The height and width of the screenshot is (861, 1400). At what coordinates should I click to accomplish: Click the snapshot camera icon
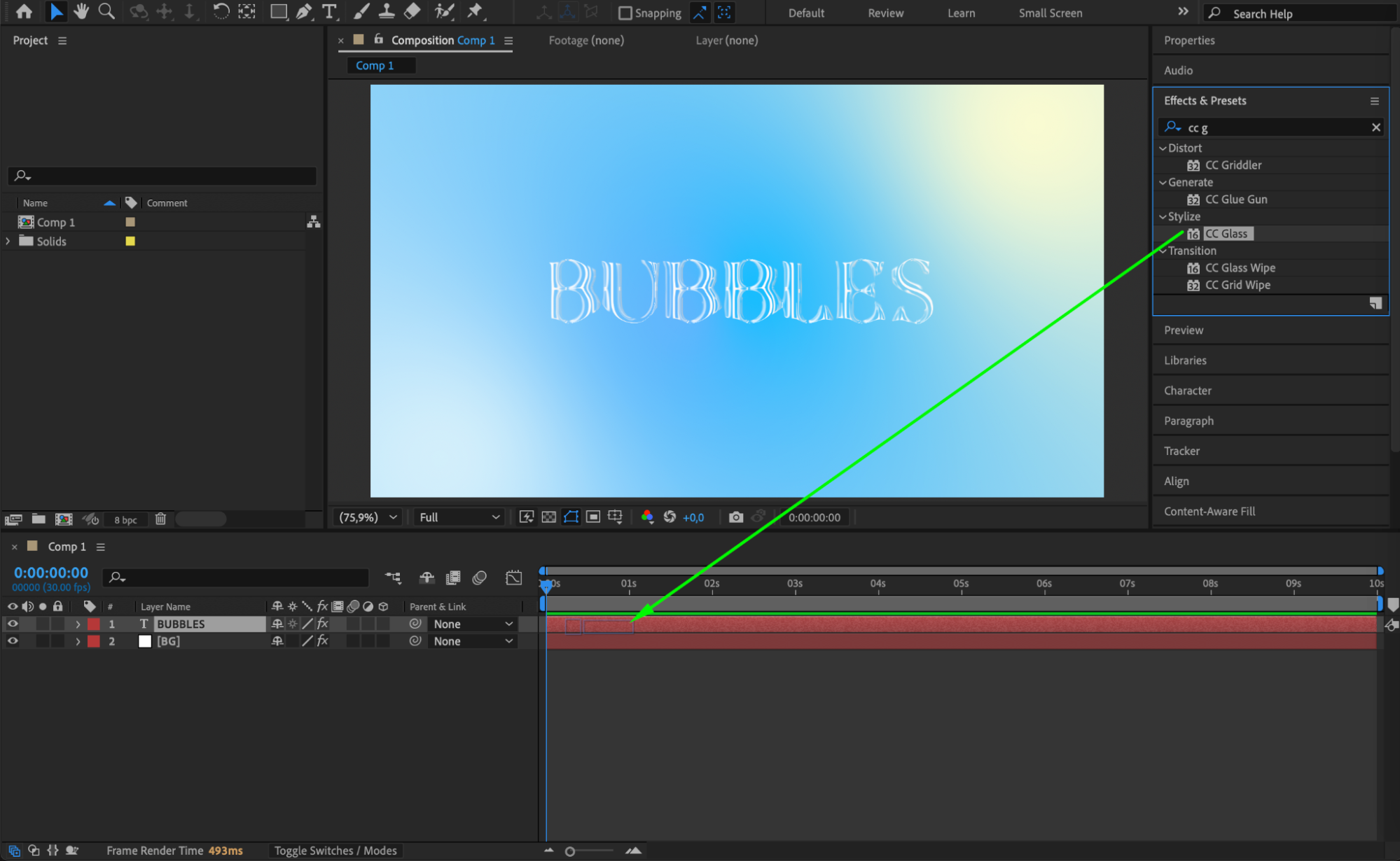[735, 517]
